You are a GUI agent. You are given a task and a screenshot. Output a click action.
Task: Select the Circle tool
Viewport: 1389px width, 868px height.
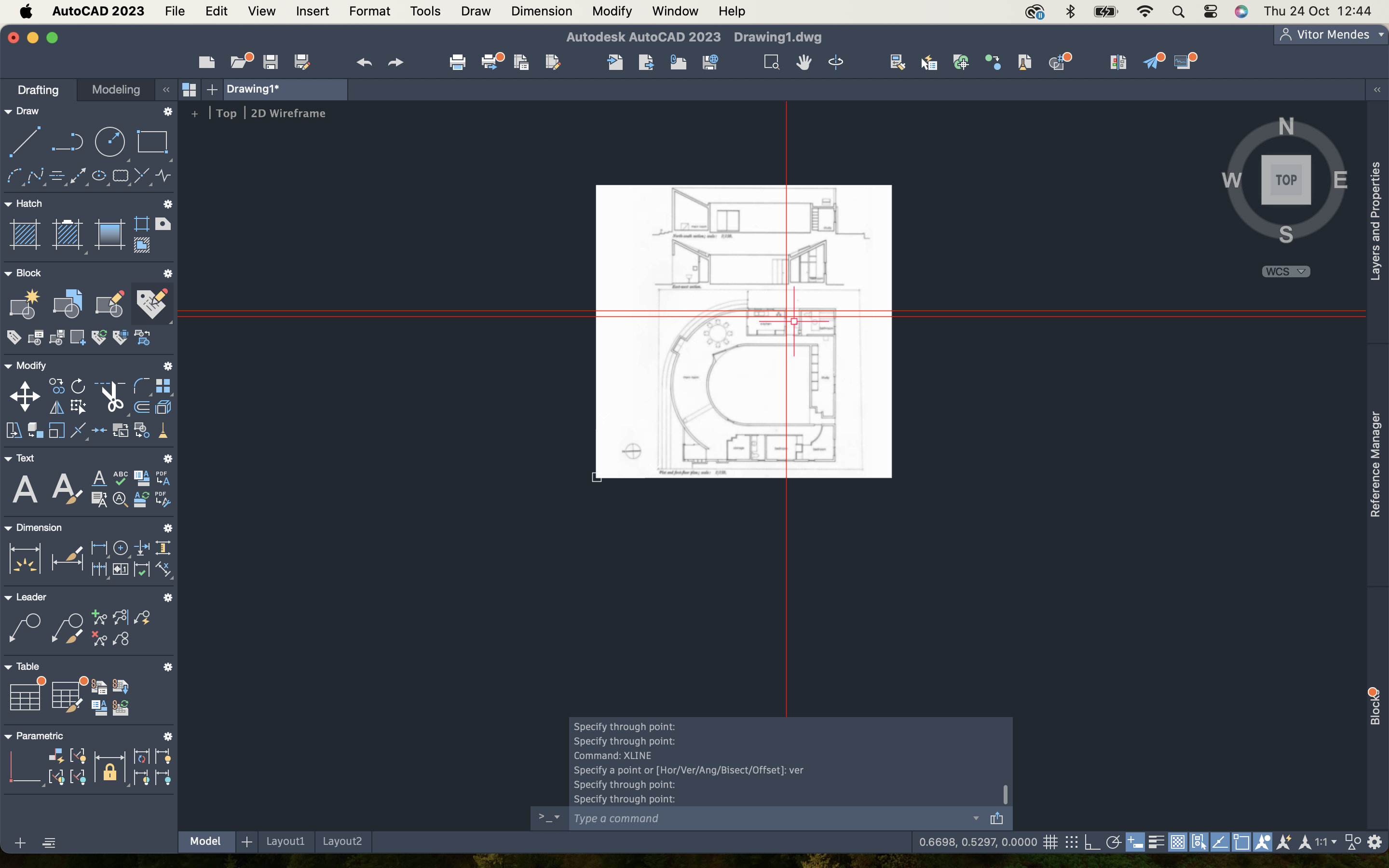pyautogui.click(x=109, y=141)
